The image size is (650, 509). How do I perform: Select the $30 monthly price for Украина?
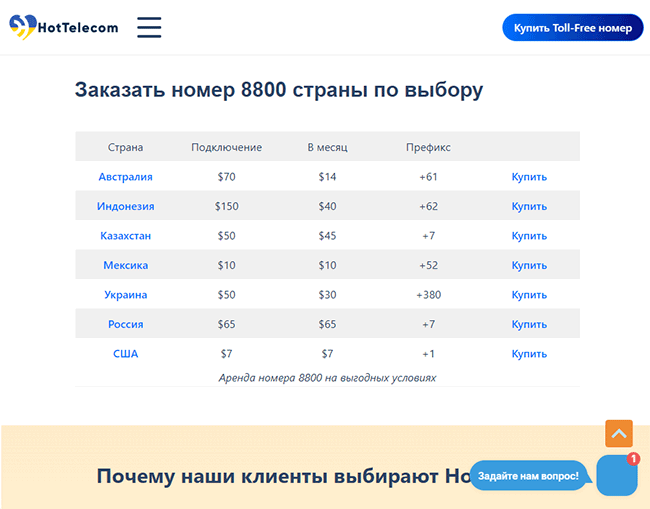click(327, 295)
